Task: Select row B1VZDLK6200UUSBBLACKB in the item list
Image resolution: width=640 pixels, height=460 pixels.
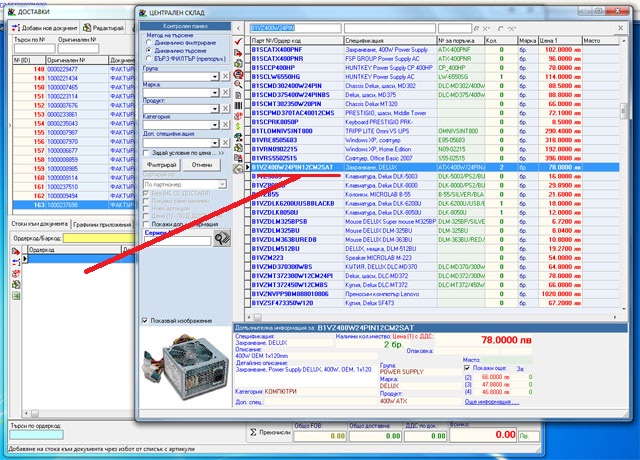Action: pos(434,203)
